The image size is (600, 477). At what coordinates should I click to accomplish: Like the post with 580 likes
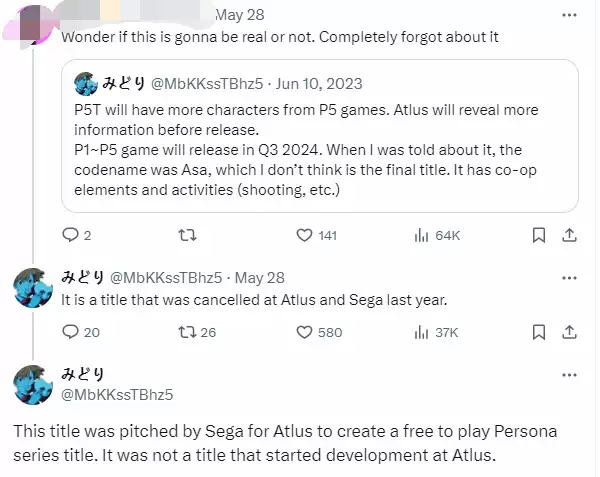[x=305, y=332]
